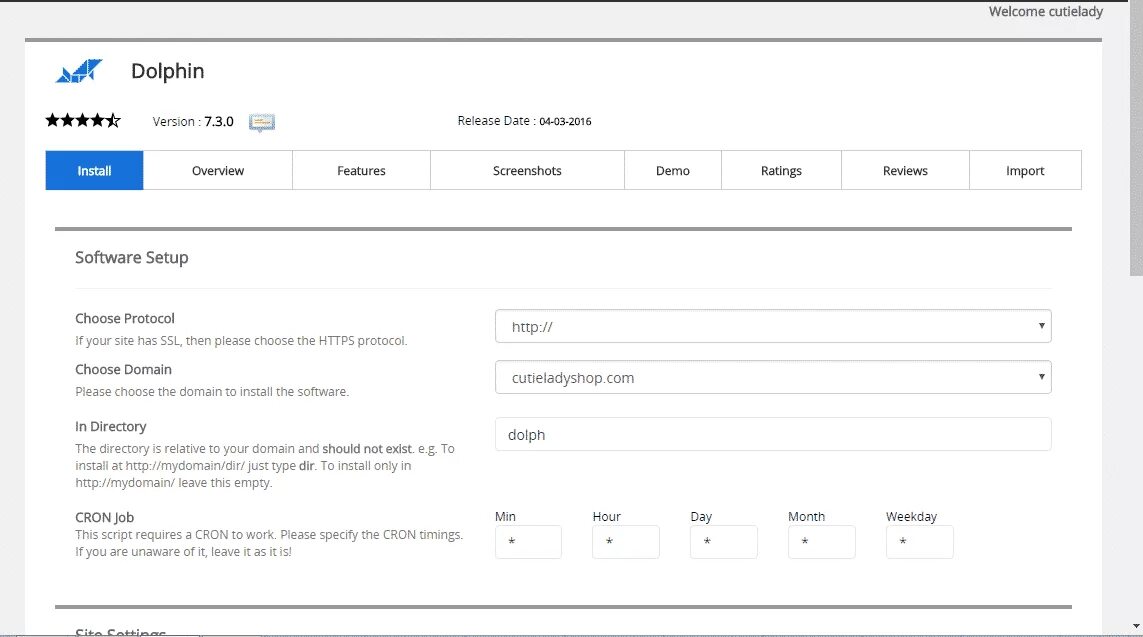Viewport: 1143px width, 637px height.
Task: Click the 'Choose Domain' label
Action: [x=123, y=370]
